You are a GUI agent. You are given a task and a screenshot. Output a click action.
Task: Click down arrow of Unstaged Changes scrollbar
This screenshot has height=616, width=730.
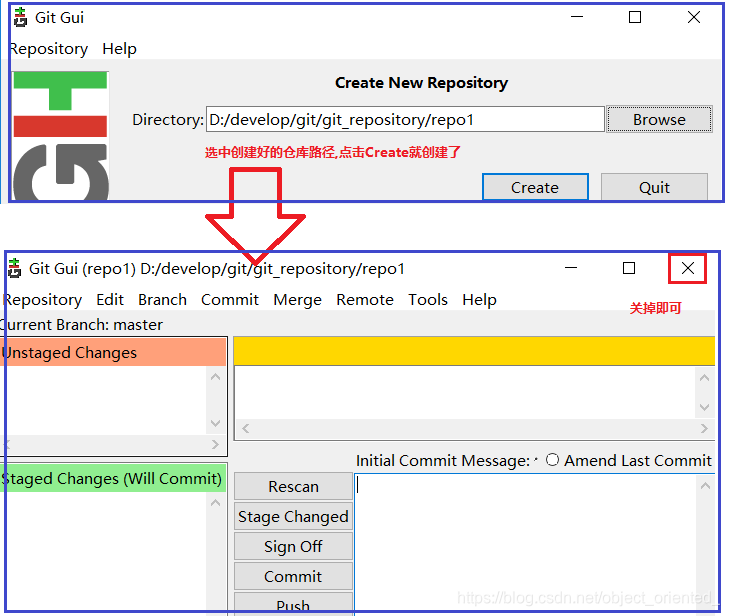pos(215,423)
